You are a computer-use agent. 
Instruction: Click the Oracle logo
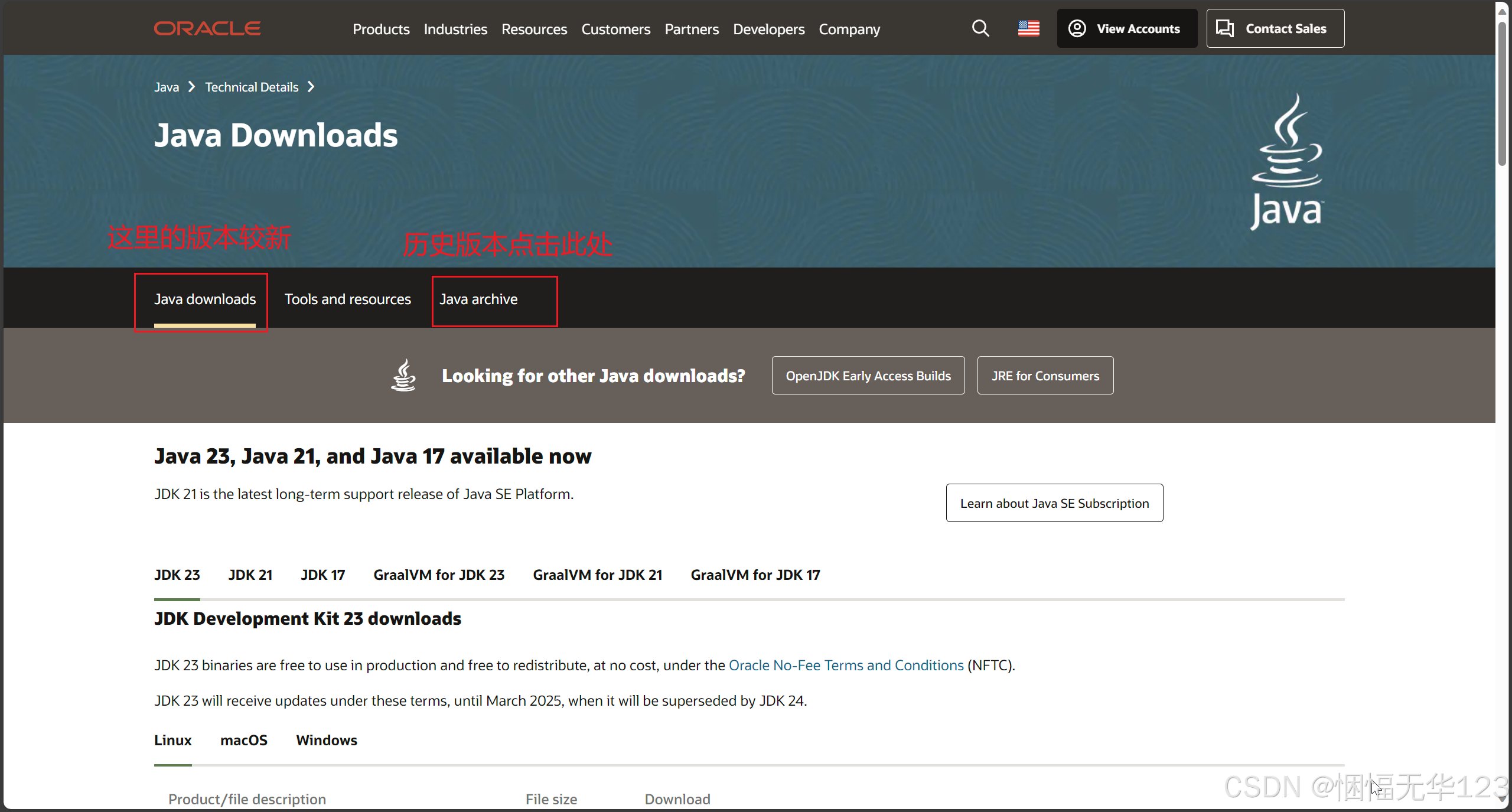pos(207,28)
